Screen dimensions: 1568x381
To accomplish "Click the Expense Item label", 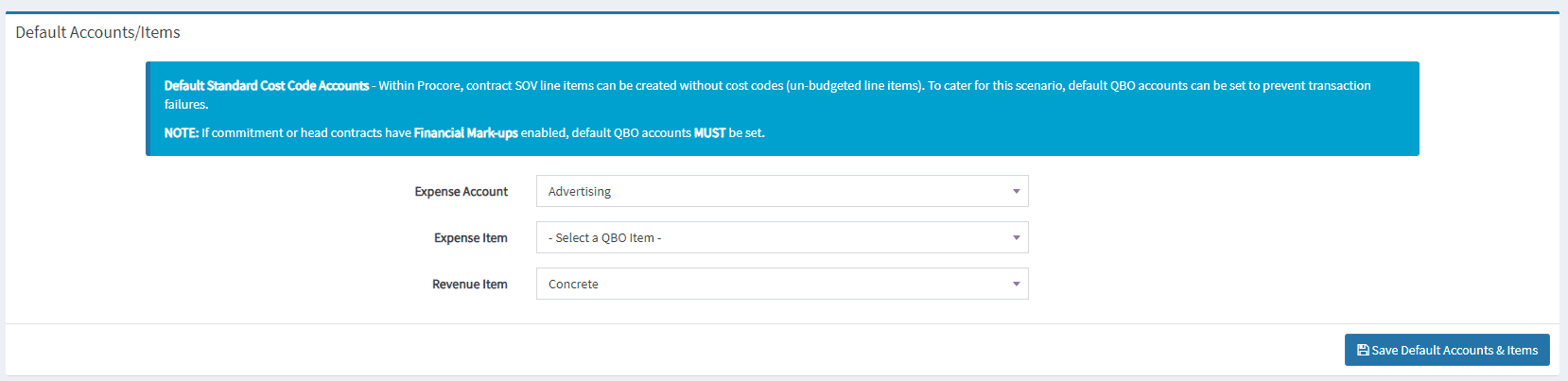I will click(x=470, y=237).
